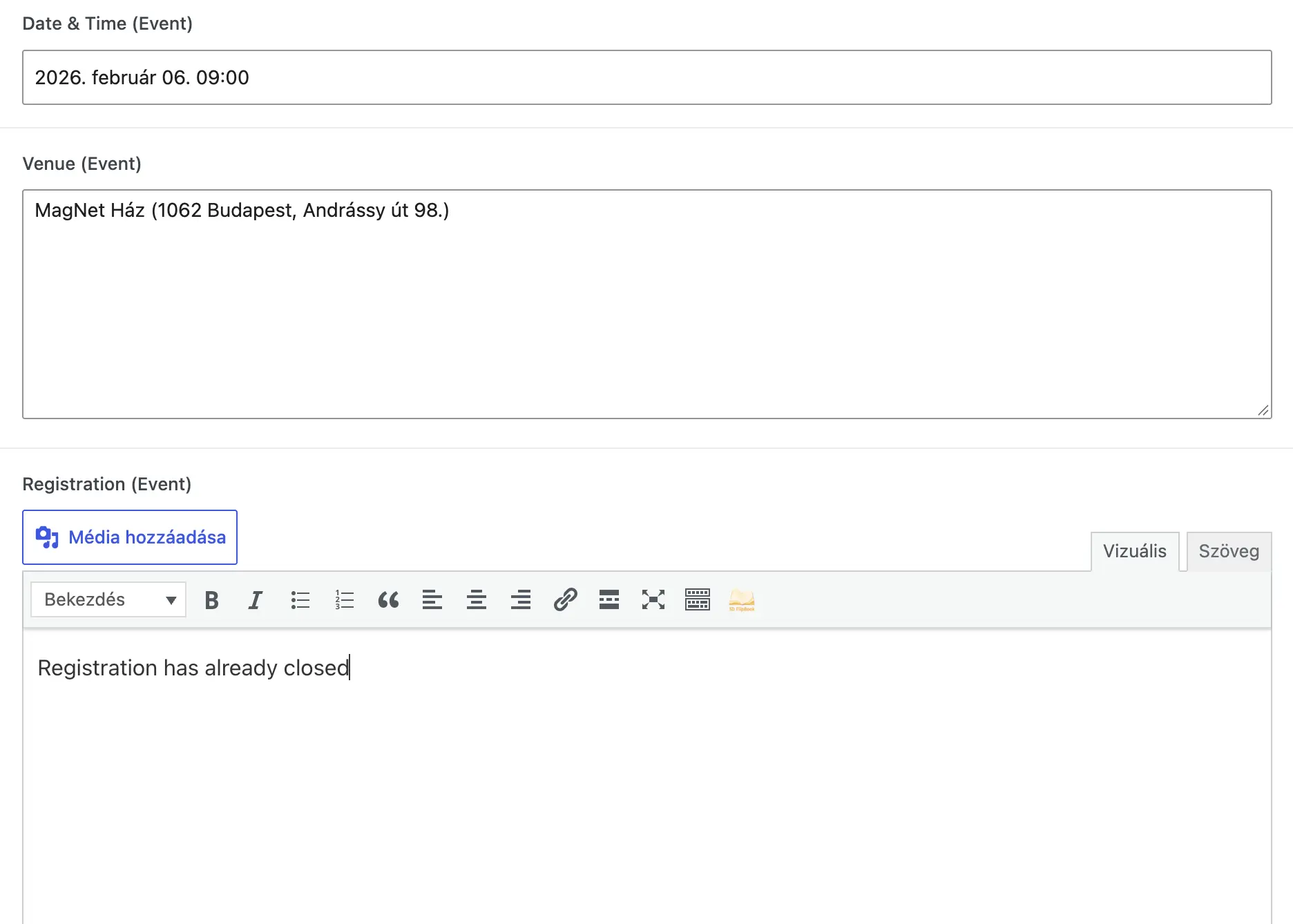This screenshot has height=924, width=1293.
Task: Click the Date & Time event field
Action: click(646, 77)
